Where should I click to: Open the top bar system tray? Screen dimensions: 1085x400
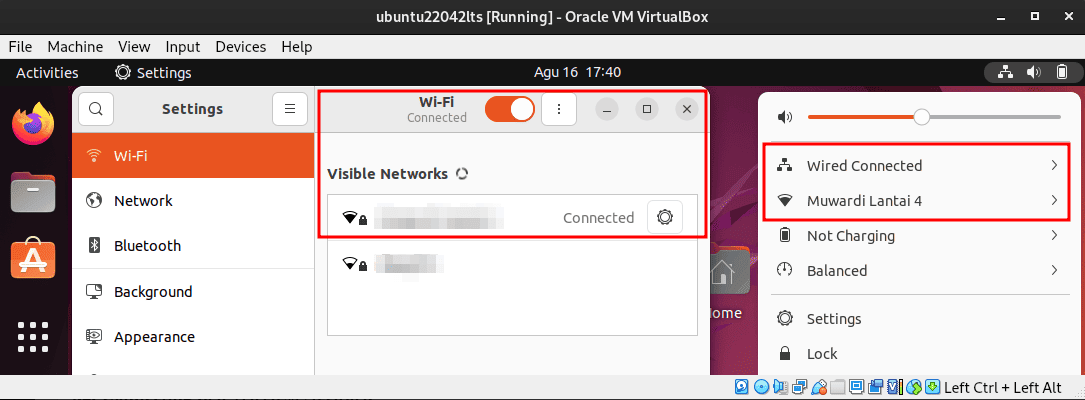pos(1034,72)
